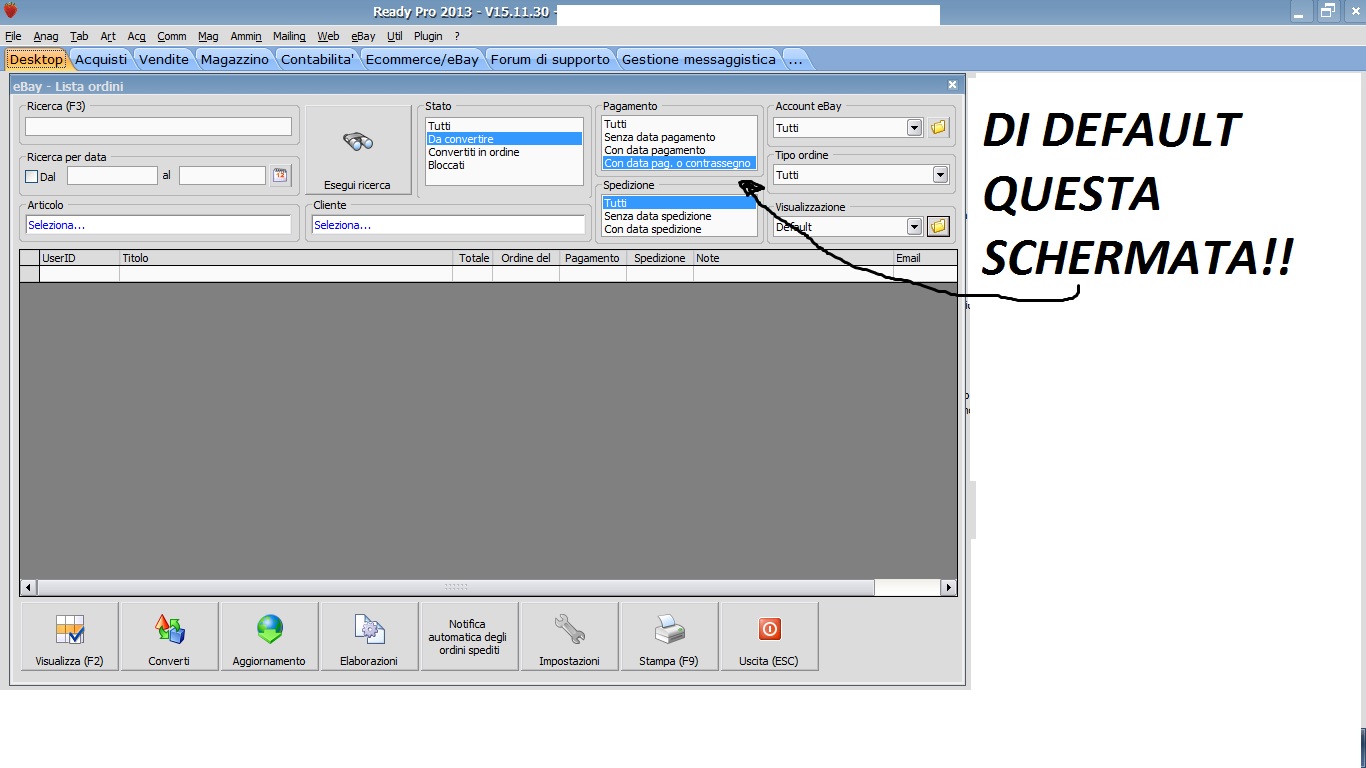Switch to the Ecommerce/eBay tab

click(422, 59)
